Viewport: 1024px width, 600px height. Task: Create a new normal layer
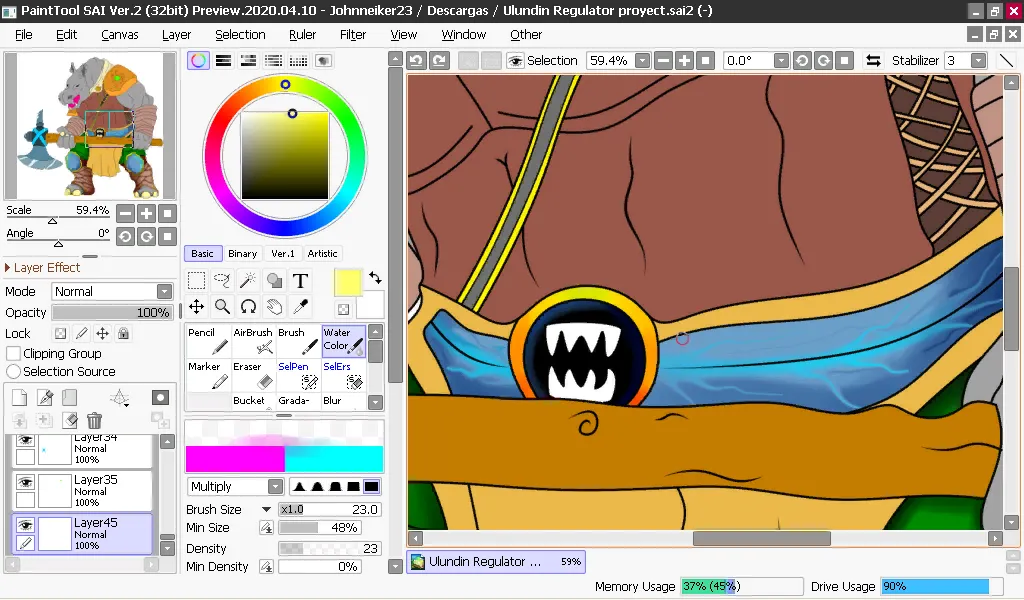click(20, 398)
